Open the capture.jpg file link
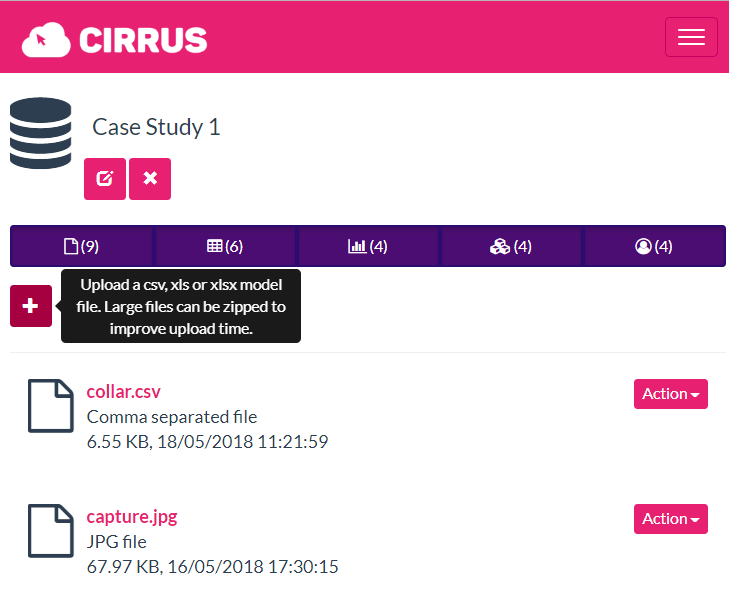The height and width of the screenshot is (603, 729). [x=132, y=517]
